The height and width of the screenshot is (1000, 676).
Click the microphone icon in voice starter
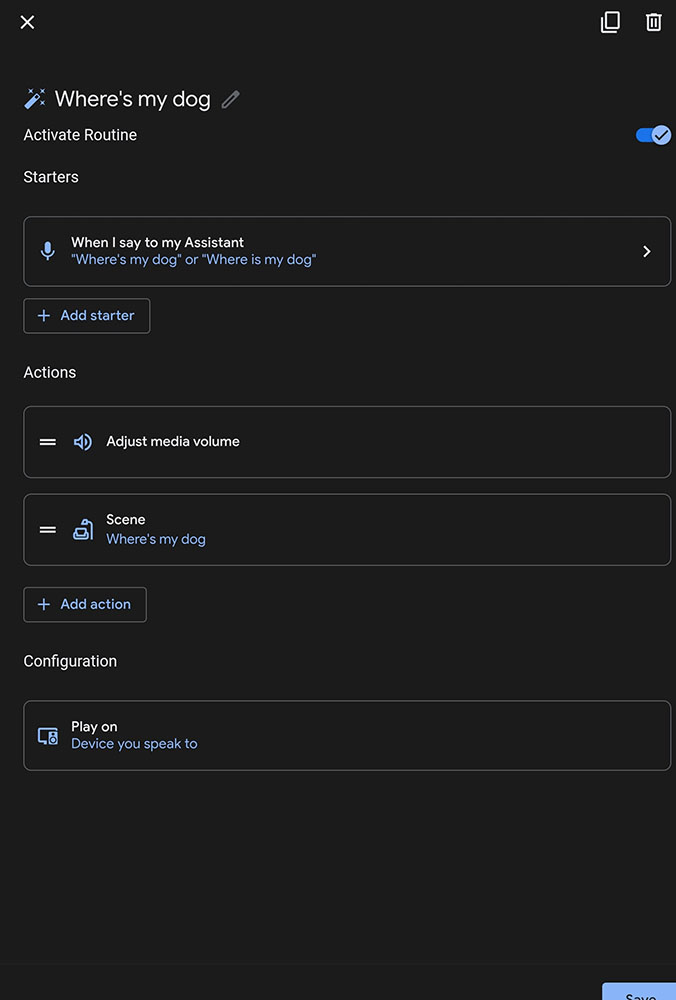point(48,251)
